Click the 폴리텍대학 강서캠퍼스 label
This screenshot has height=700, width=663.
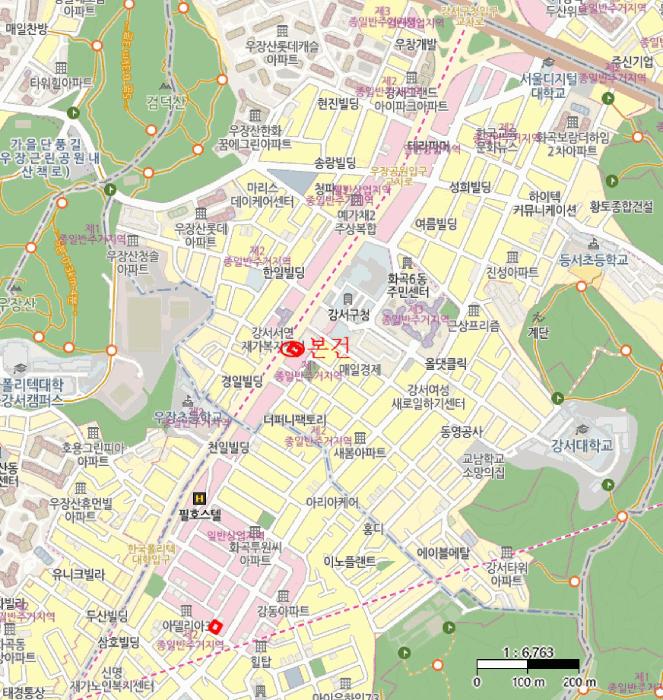pyautogui.click(x=32, y=392)
